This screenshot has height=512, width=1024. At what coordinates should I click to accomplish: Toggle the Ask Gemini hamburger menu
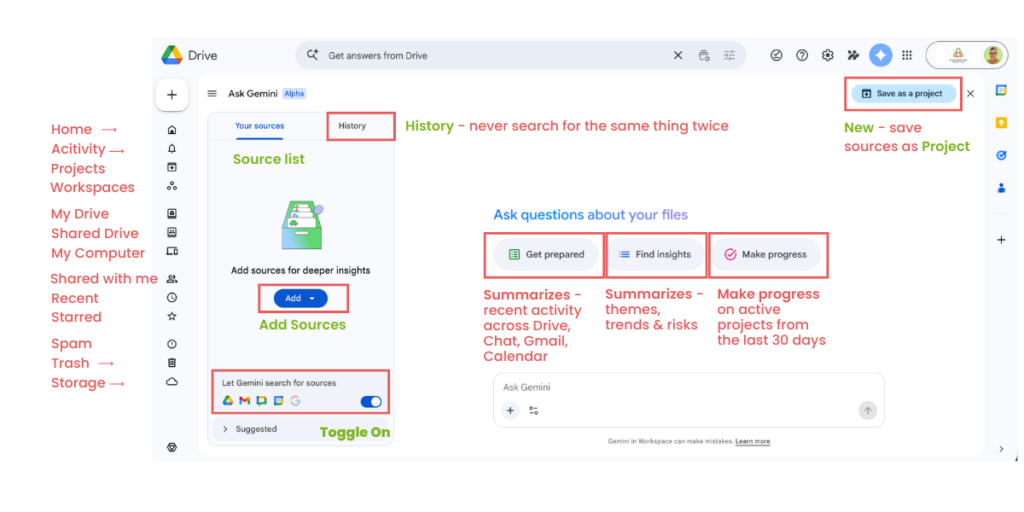click(212, 93)
